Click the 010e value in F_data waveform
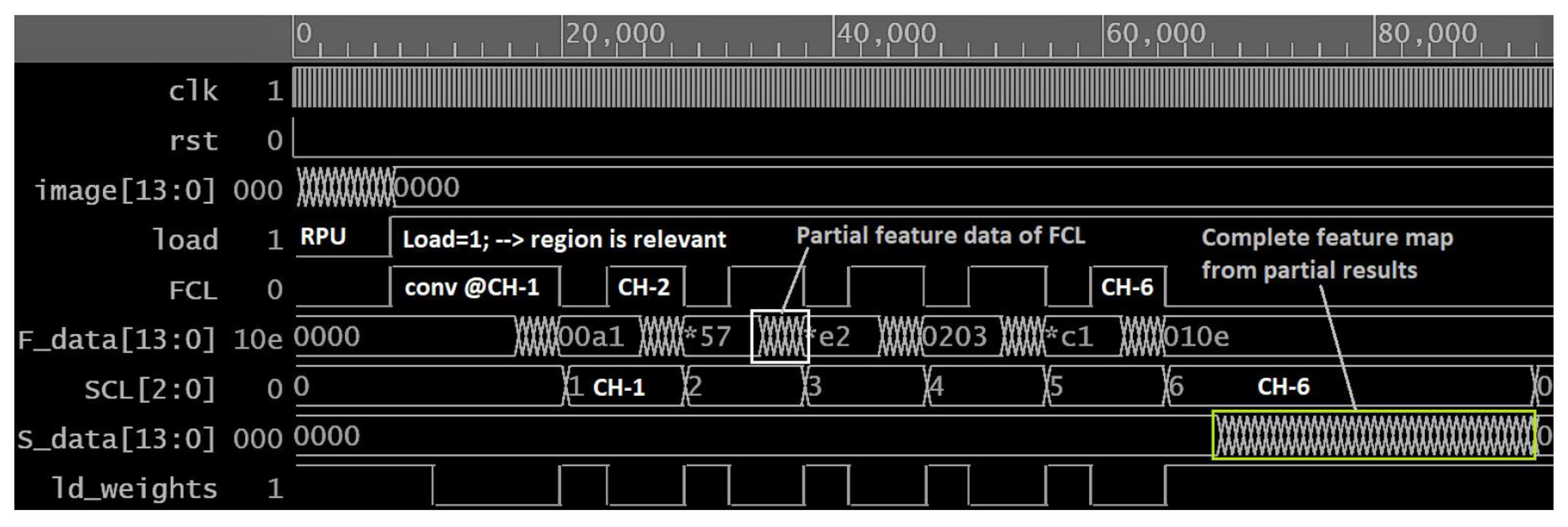The width and height of the screenshot is (1568, 527). point(1197,337)
